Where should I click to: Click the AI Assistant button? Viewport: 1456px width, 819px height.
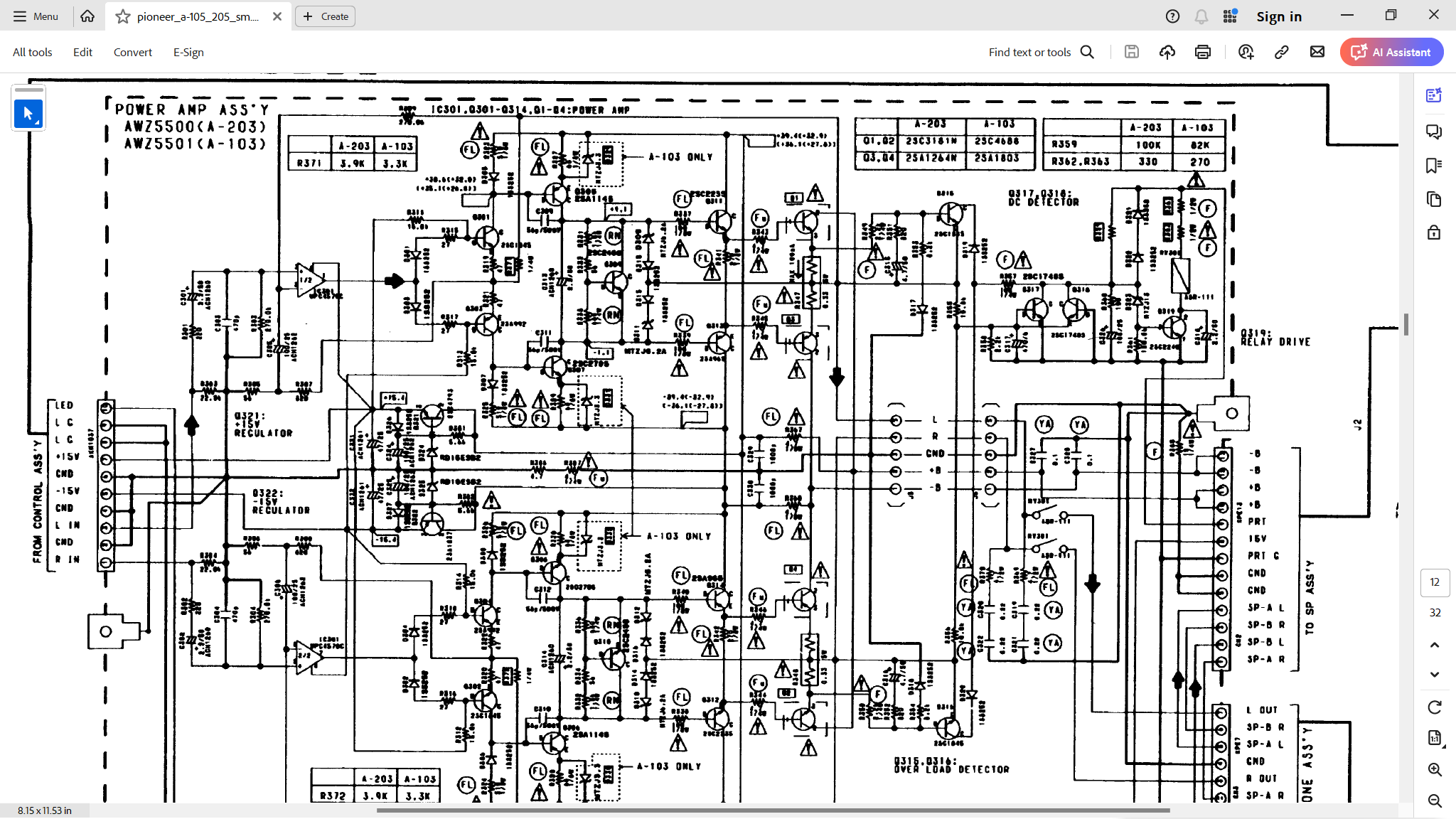pyautogui.click(x=1391, y=52)
